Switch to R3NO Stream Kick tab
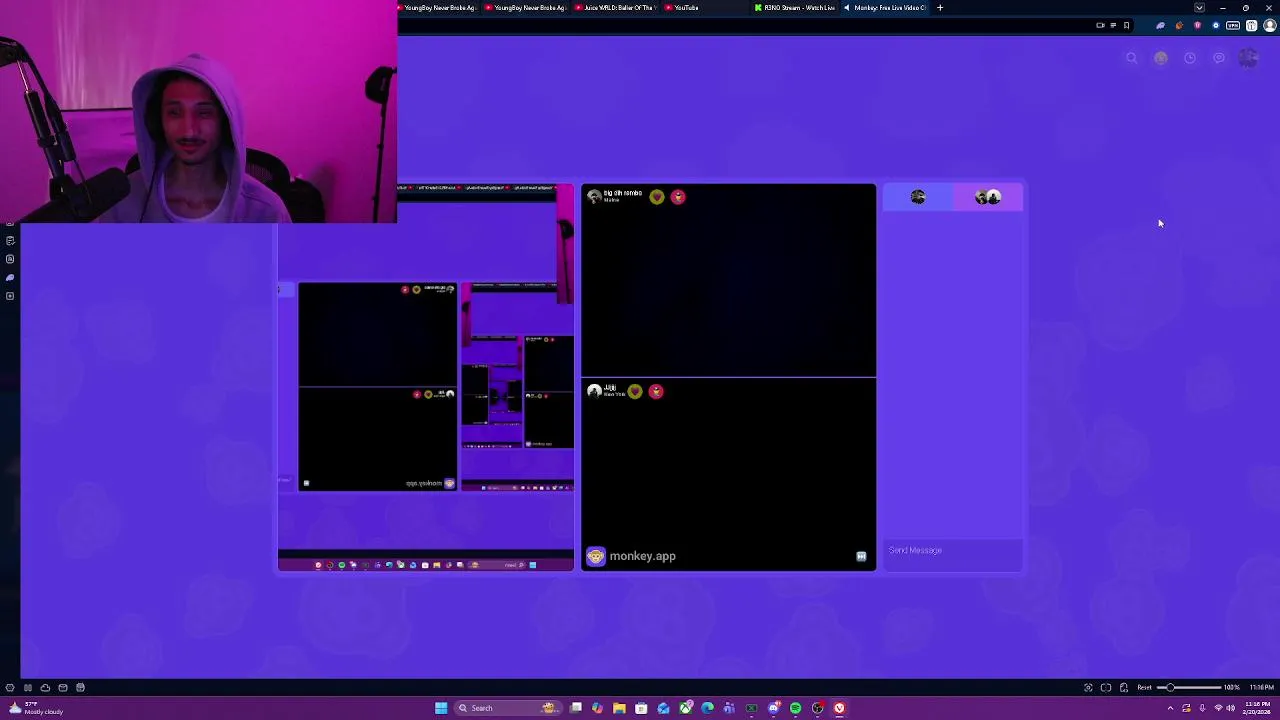Image resolution: width=1280 pixels, height=720 pixels. [795, 8]
